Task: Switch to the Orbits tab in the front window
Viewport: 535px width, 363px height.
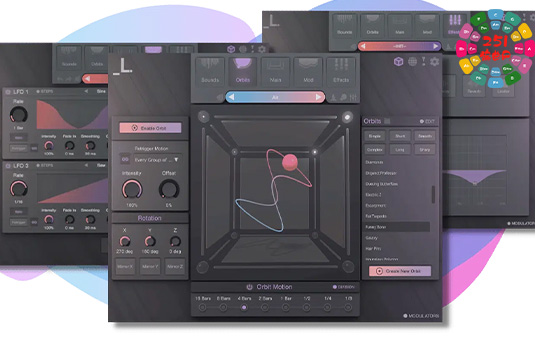Action: [243, 72]
